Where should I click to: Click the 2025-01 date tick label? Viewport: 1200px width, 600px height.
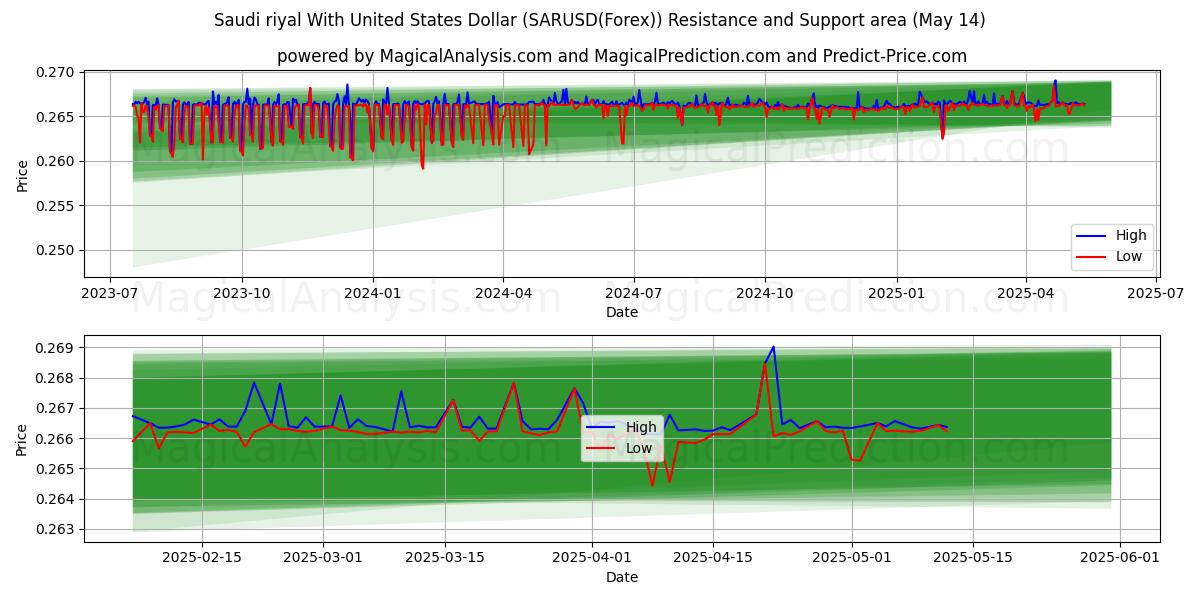[896, 294]
